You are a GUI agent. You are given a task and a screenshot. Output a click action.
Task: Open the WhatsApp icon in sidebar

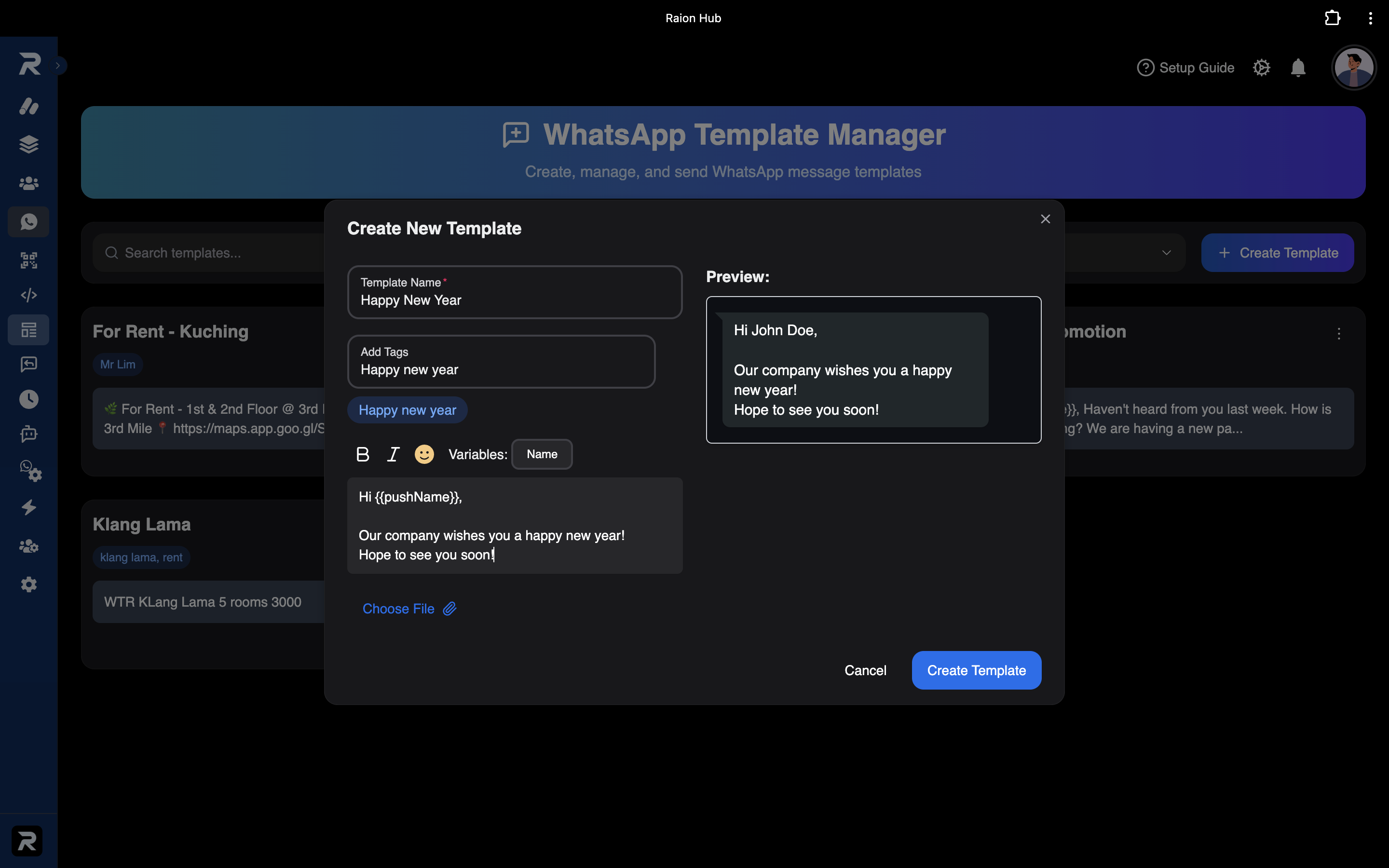pos(29,222)
